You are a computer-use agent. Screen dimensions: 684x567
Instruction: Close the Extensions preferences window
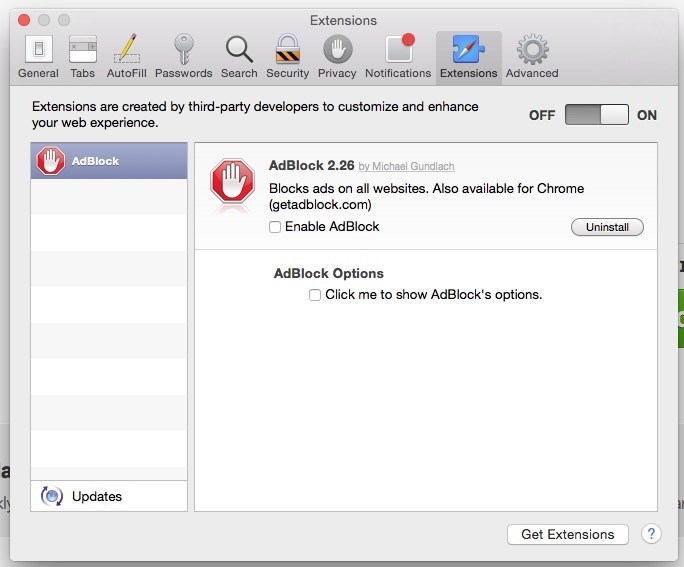24,20
